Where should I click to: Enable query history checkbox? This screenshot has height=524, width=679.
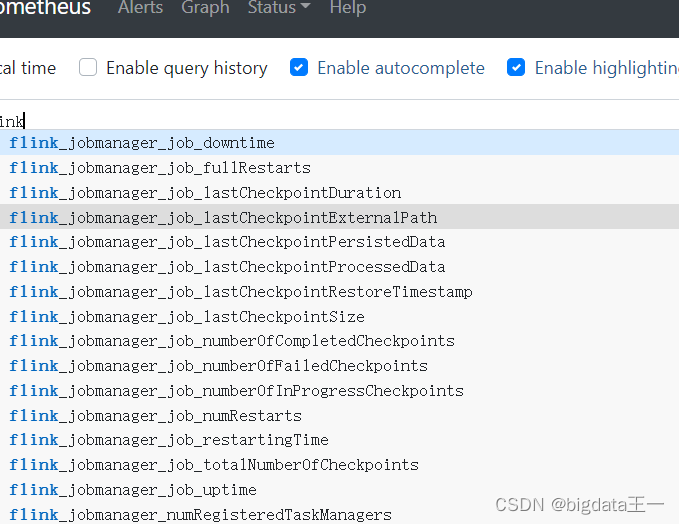(x=88, y=68)
